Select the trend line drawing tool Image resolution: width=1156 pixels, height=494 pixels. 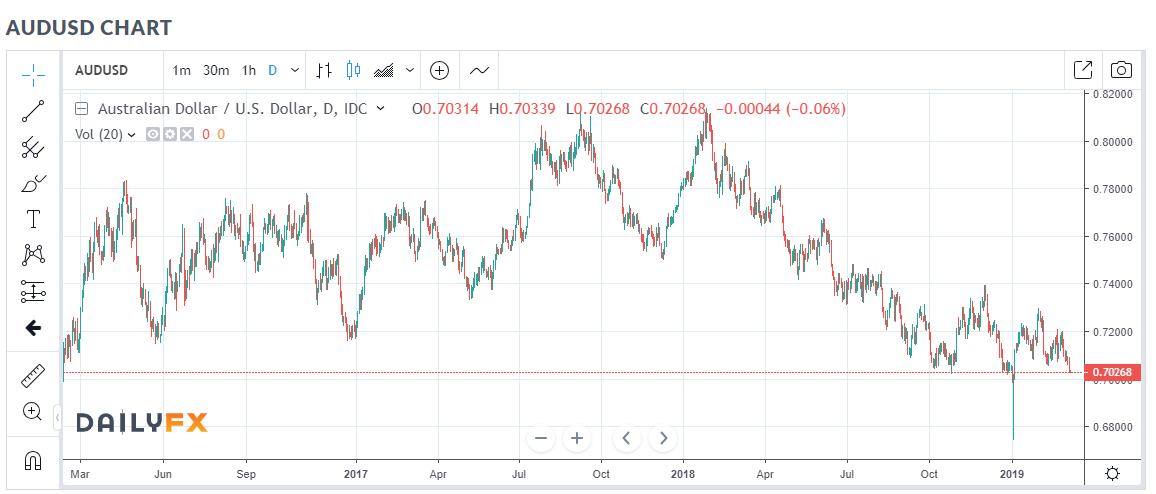33,111
